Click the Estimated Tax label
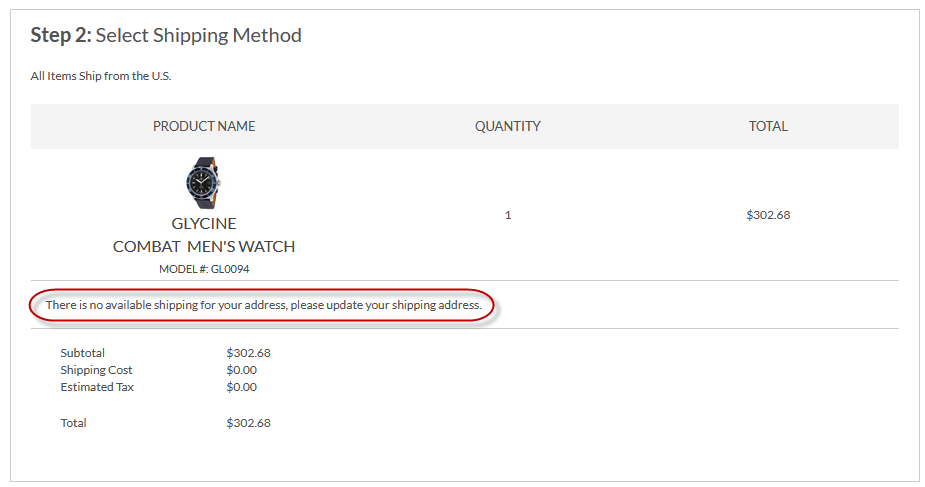The height and width of the screenshot is (487, 925). [x=97, y=387]
